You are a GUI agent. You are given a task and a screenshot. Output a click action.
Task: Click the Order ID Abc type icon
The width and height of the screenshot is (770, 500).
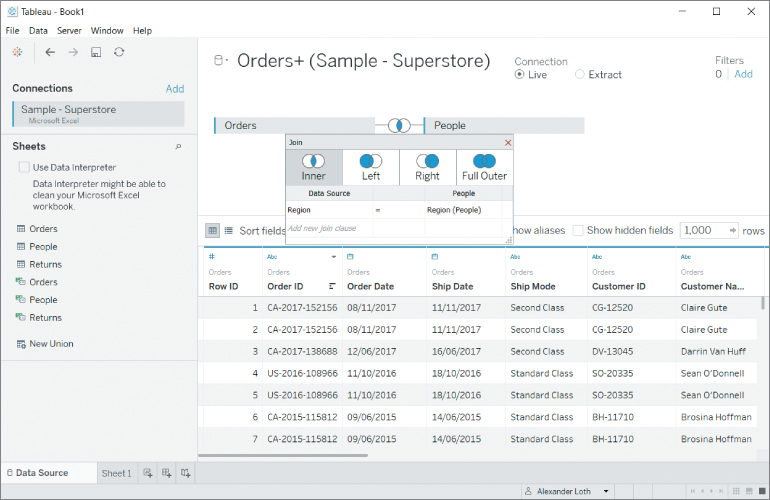point(272,256)
